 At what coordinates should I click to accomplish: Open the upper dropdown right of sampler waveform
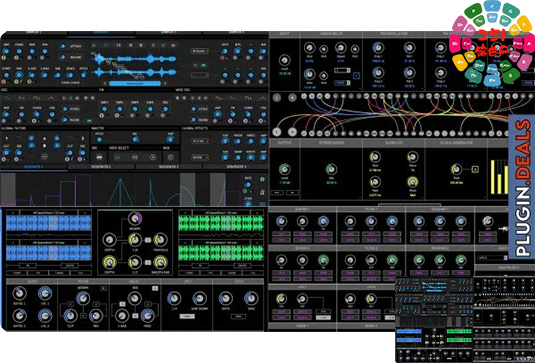click(200, 51)
